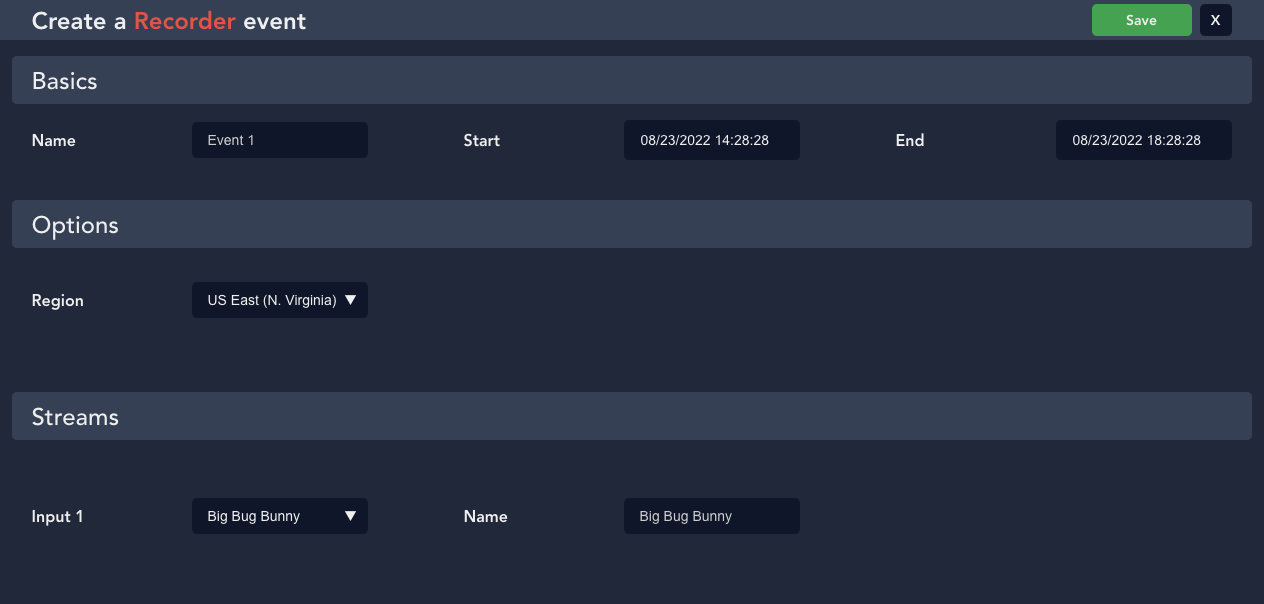This screenshot has height=604, width=1264.
Task: Click the Name field containing Event 1
Action: [279, 140]
